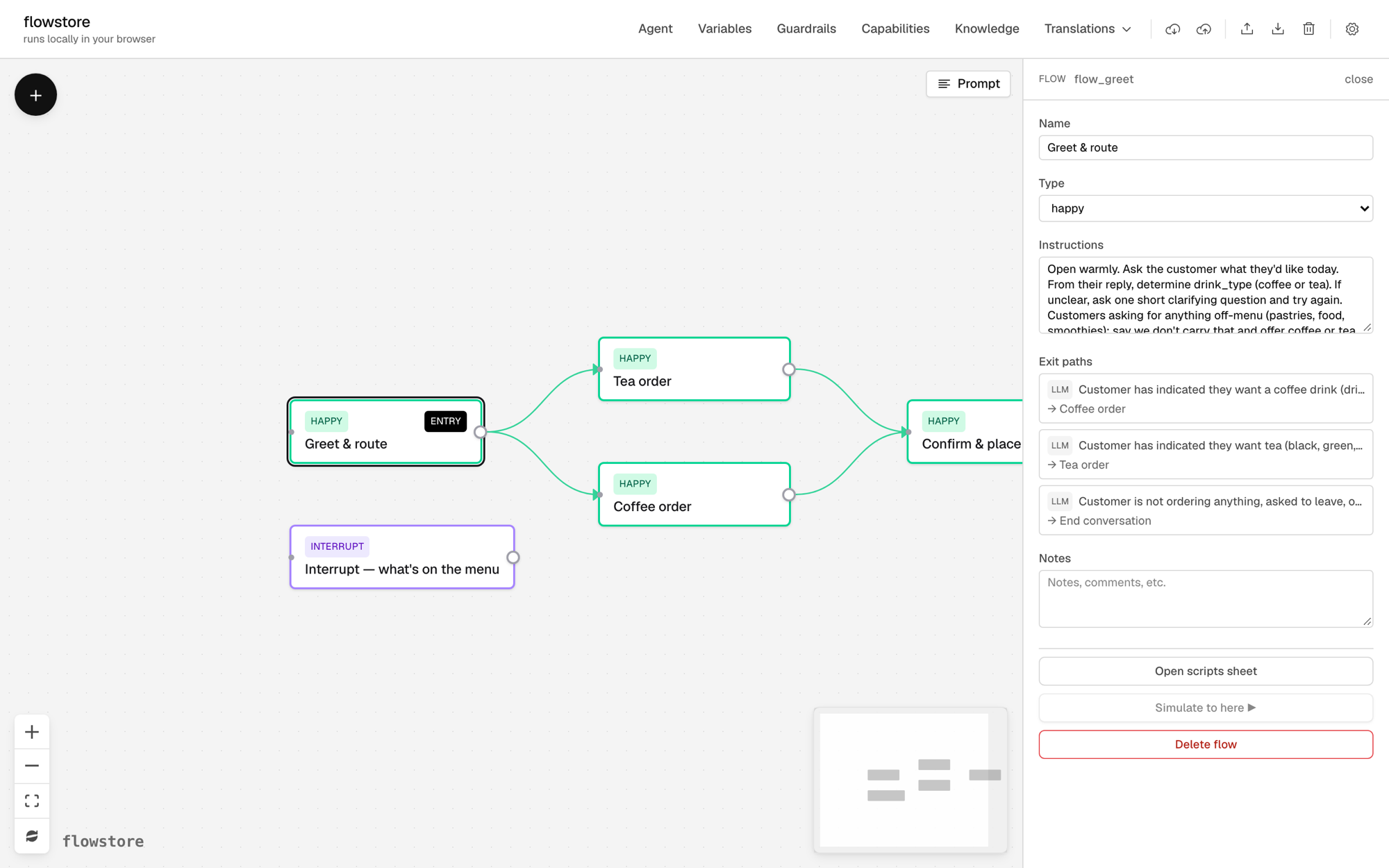Select the Coffee order node

[694, 494]
